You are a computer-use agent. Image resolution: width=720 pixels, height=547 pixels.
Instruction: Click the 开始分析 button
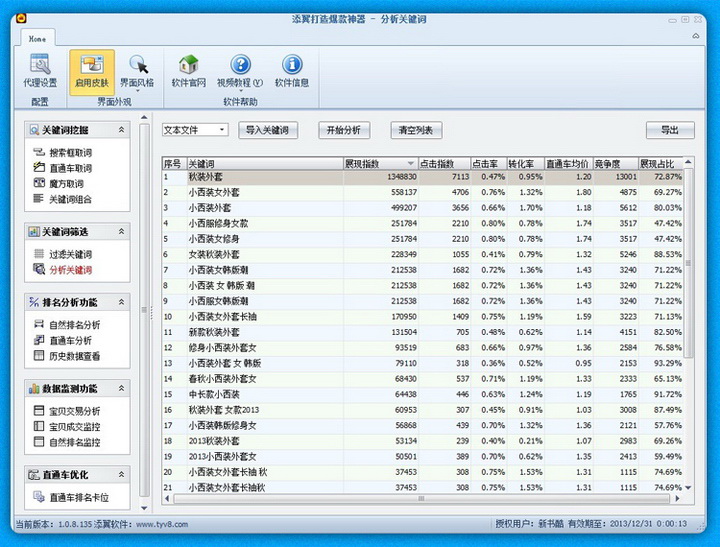click(344, 130)
